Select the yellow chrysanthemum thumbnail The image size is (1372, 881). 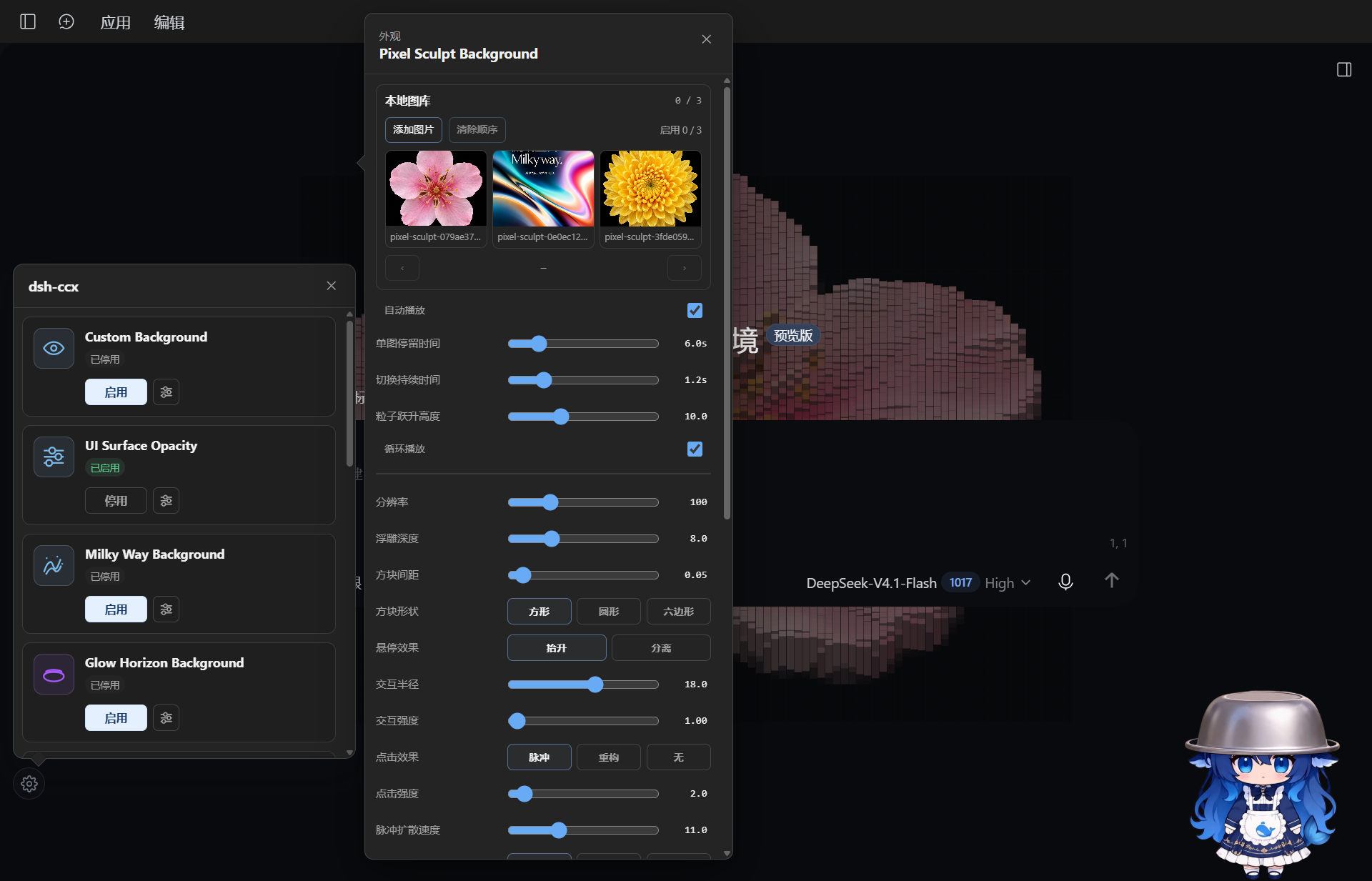point(650,198)
